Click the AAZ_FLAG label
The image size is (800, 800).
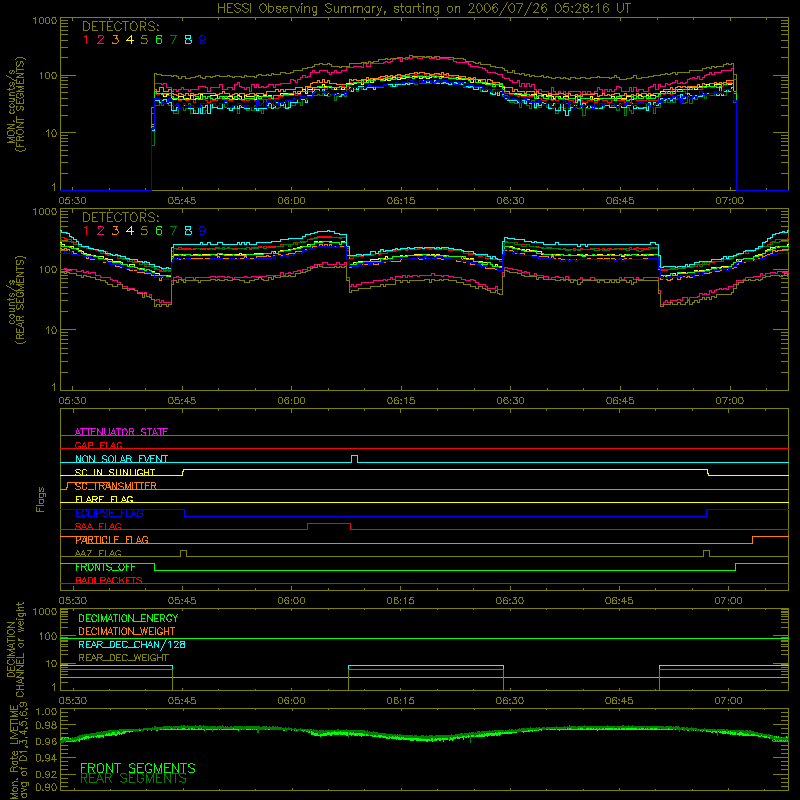pyautogui.click(x=98, y=554)
